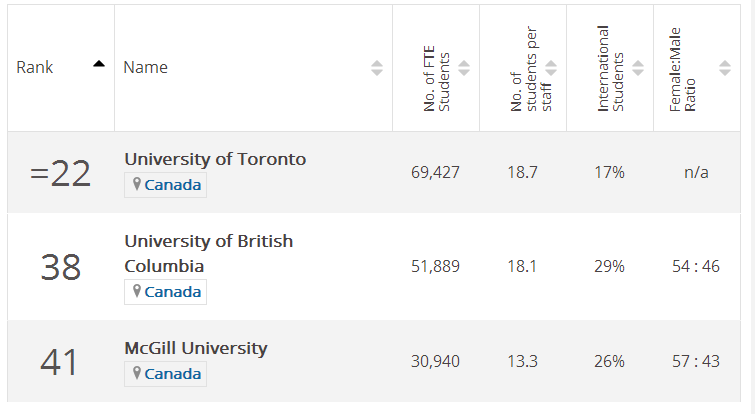
Task: Click Toronto's 69,427 students value
Action: pyautogui.click(x=435, y=173)
